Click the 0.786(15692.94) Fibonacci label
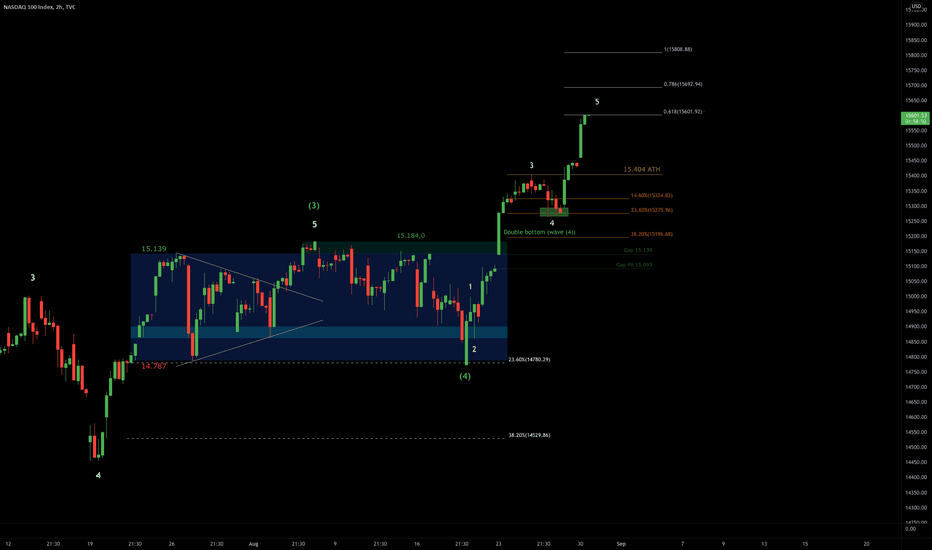Screen dimensions: 932x550 pos(683,84)
